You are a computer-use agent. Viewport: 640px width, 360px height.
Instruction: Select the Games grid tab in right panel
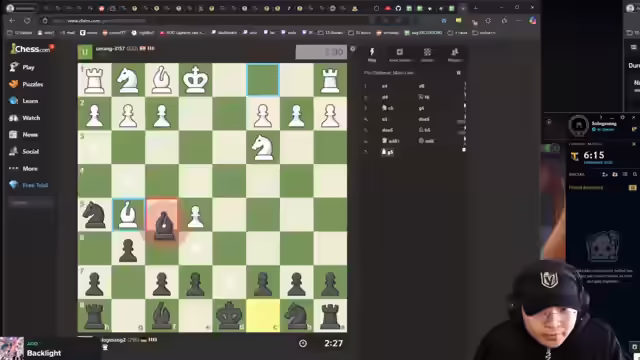point(427,54)
